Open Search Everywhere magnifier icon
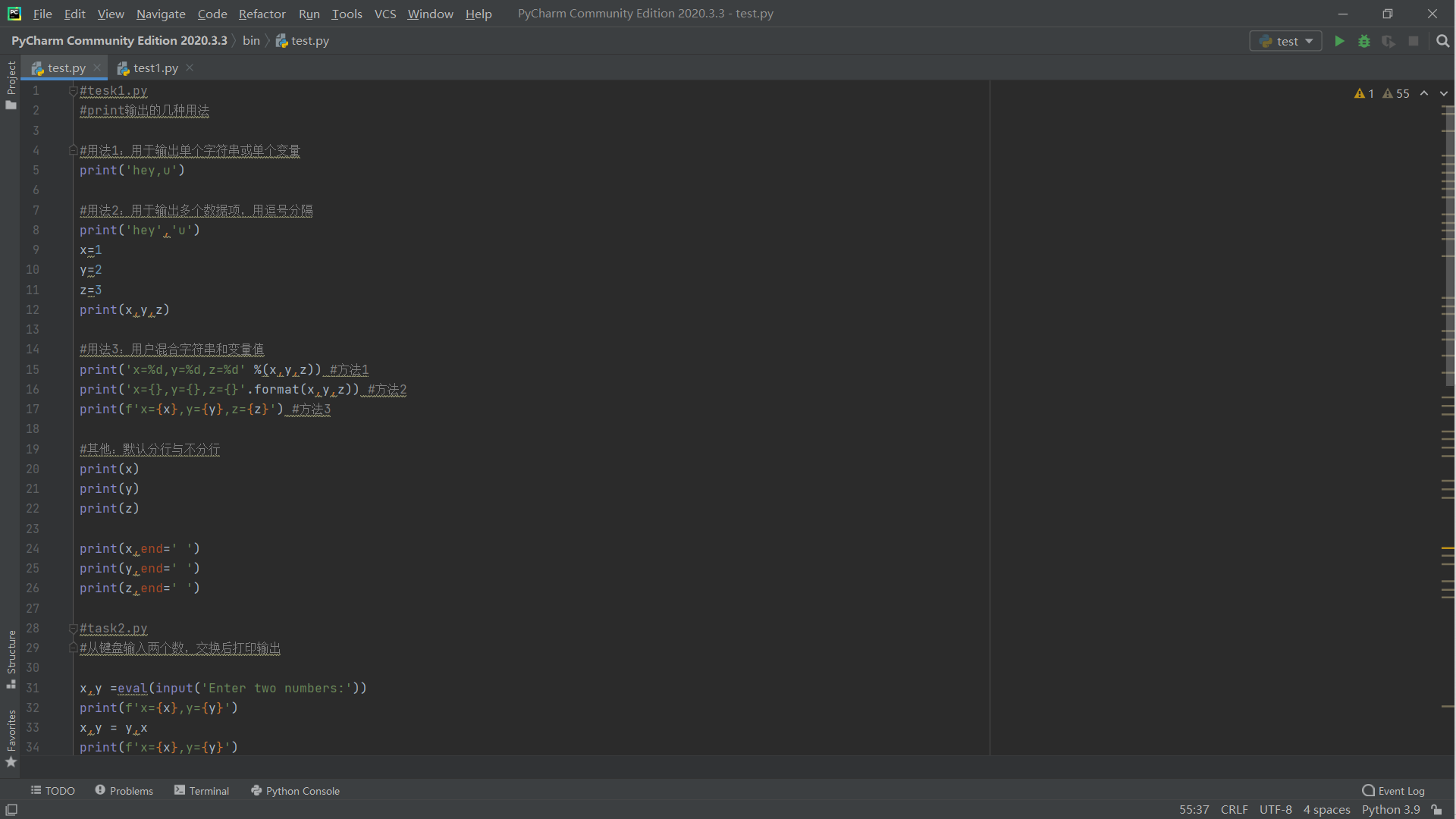Screen dimensions: 1456x819 (1443, 41)
